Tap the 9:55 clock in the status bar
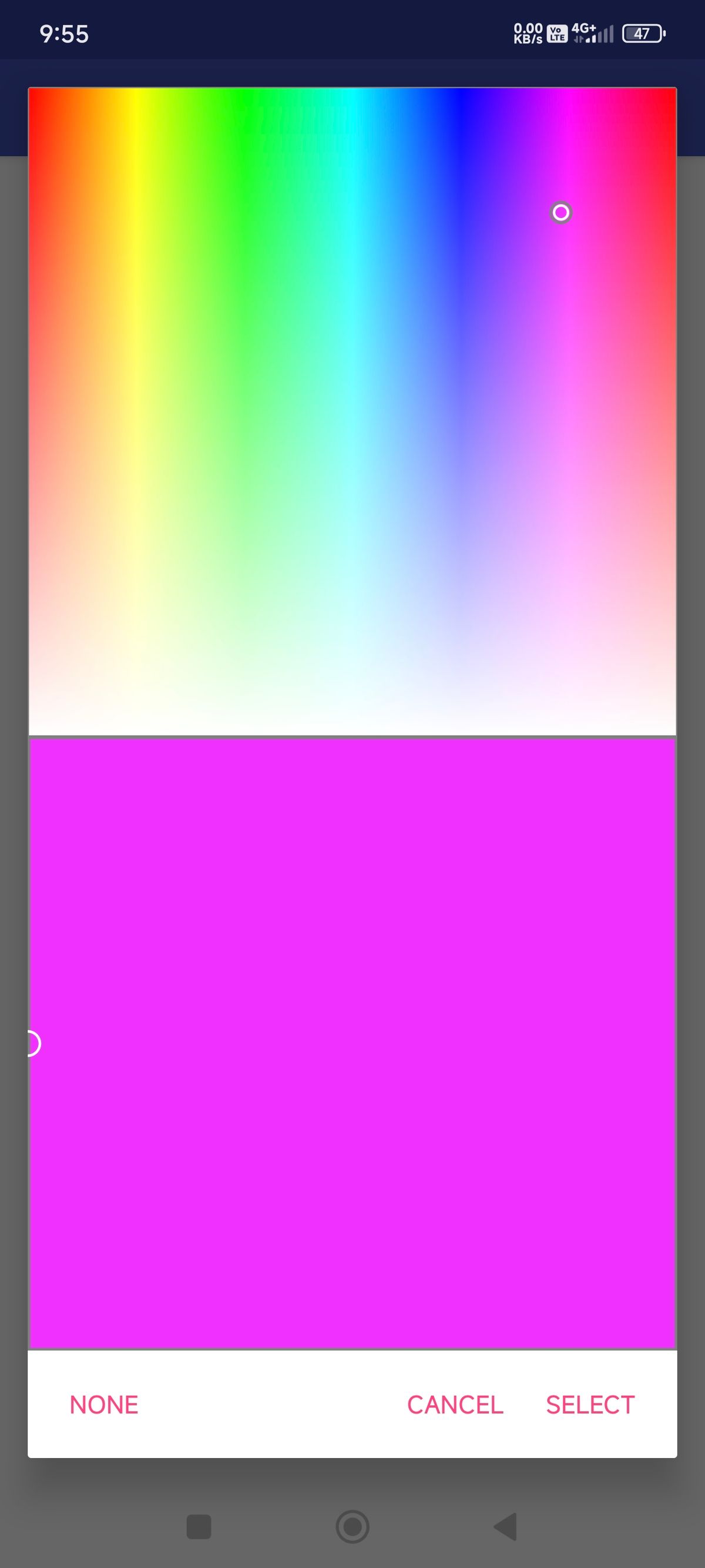 point(65,34)
